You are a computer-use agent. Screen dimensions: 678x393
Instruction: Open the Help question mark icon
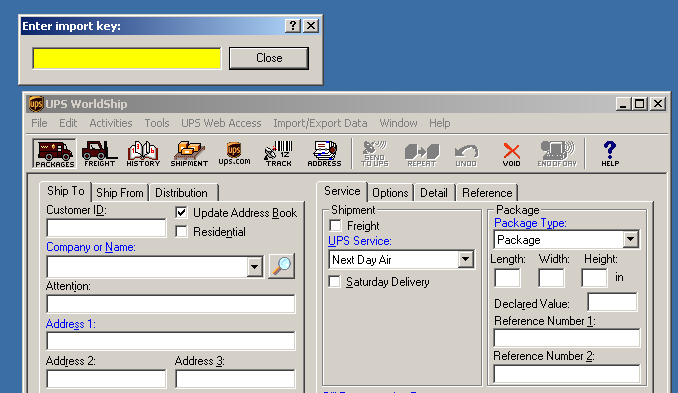[x=610, y=153]
